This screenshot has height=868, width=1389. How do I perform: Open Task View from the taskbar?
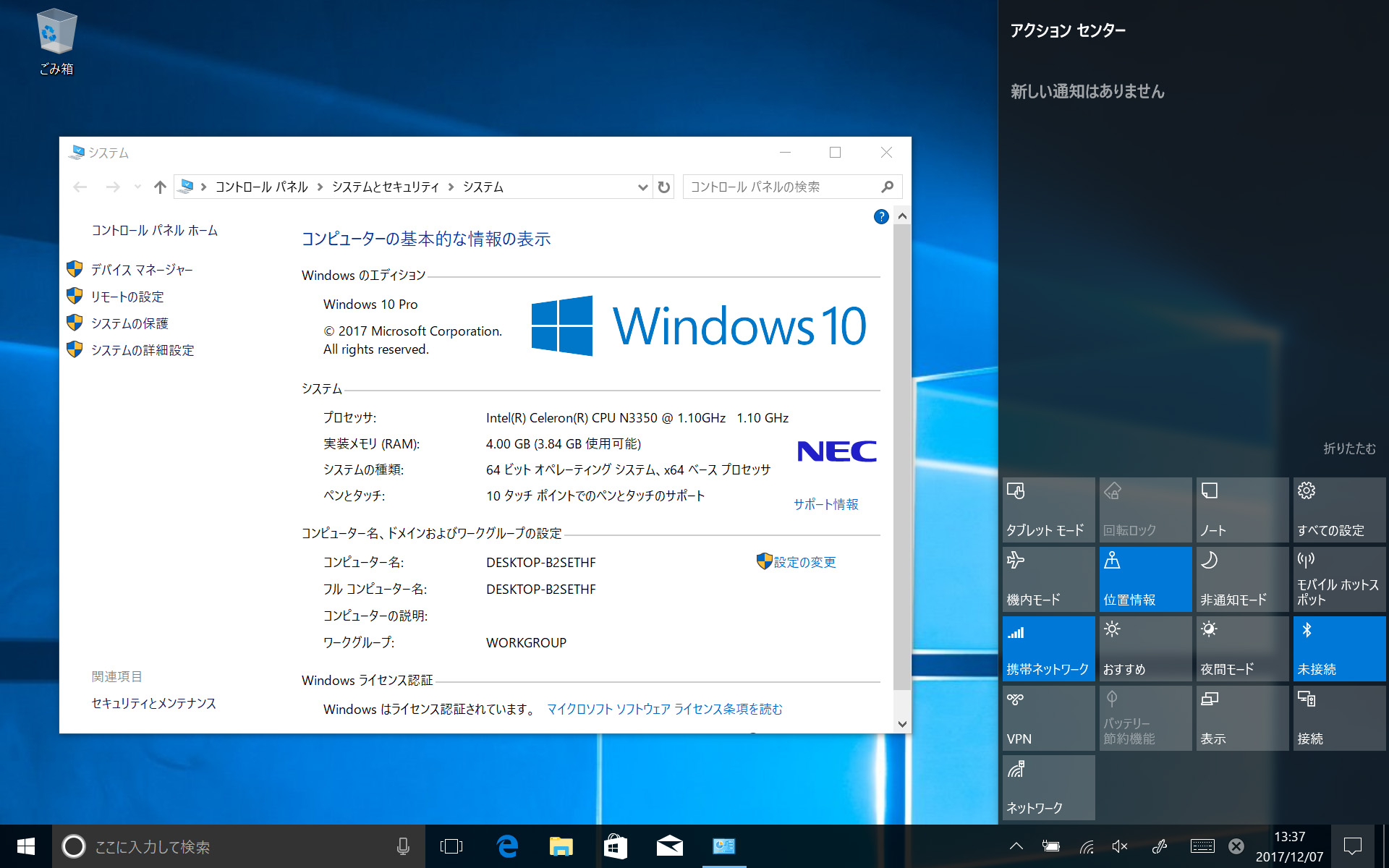[x=451, y=846]
